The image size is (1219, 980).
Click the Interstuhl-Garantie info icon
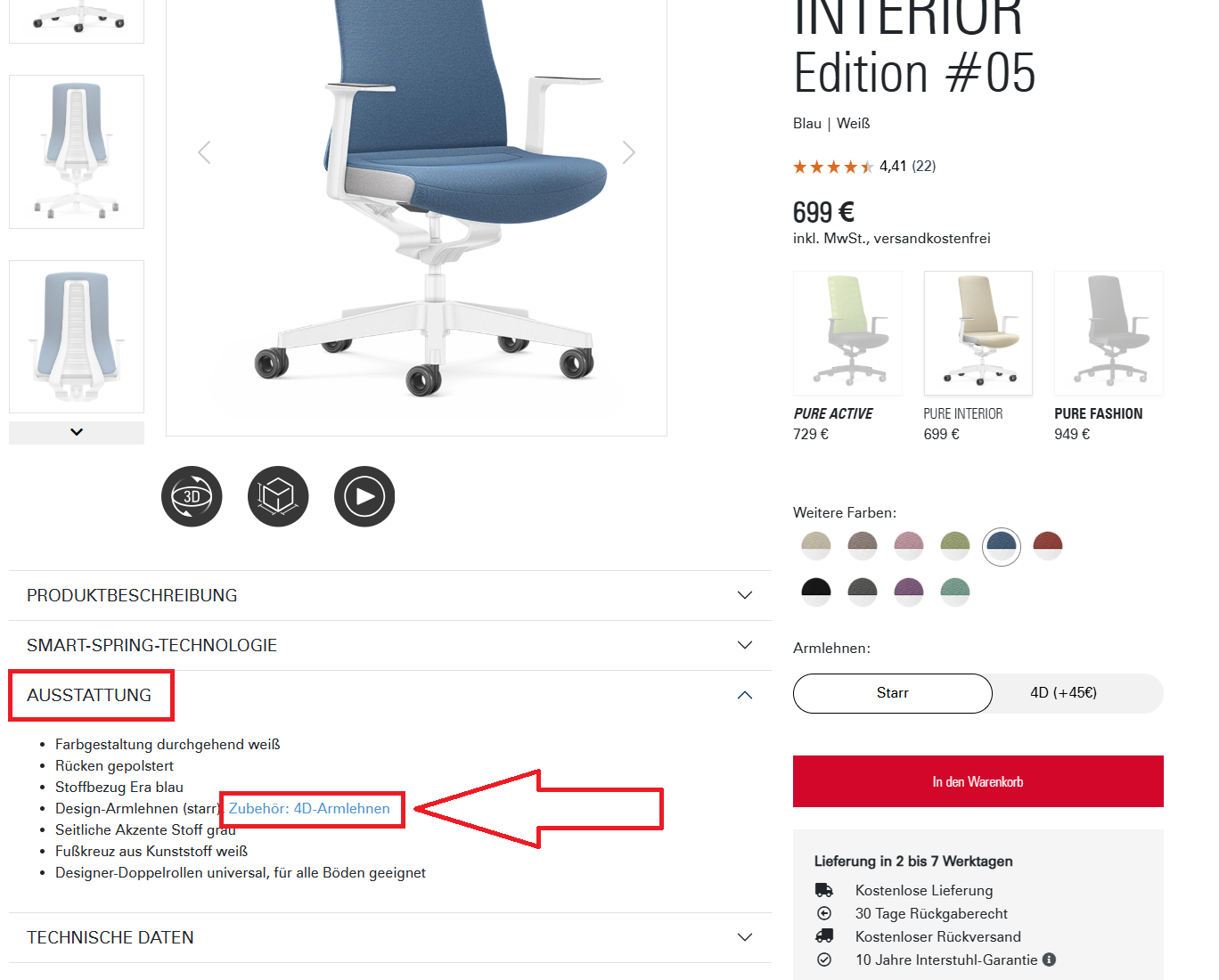coord(1049,960)
